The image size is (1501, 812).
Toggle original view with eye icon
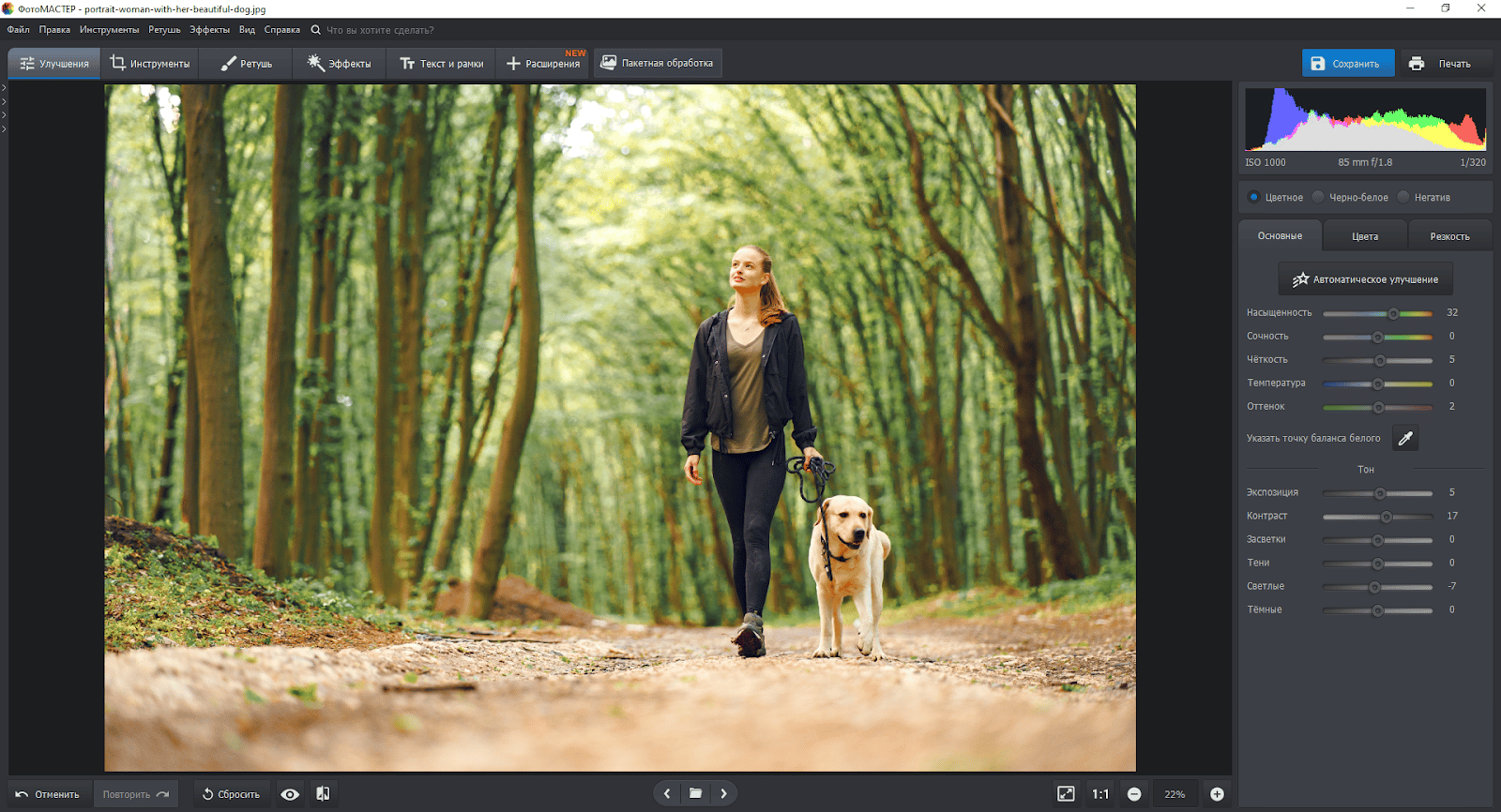290,794
